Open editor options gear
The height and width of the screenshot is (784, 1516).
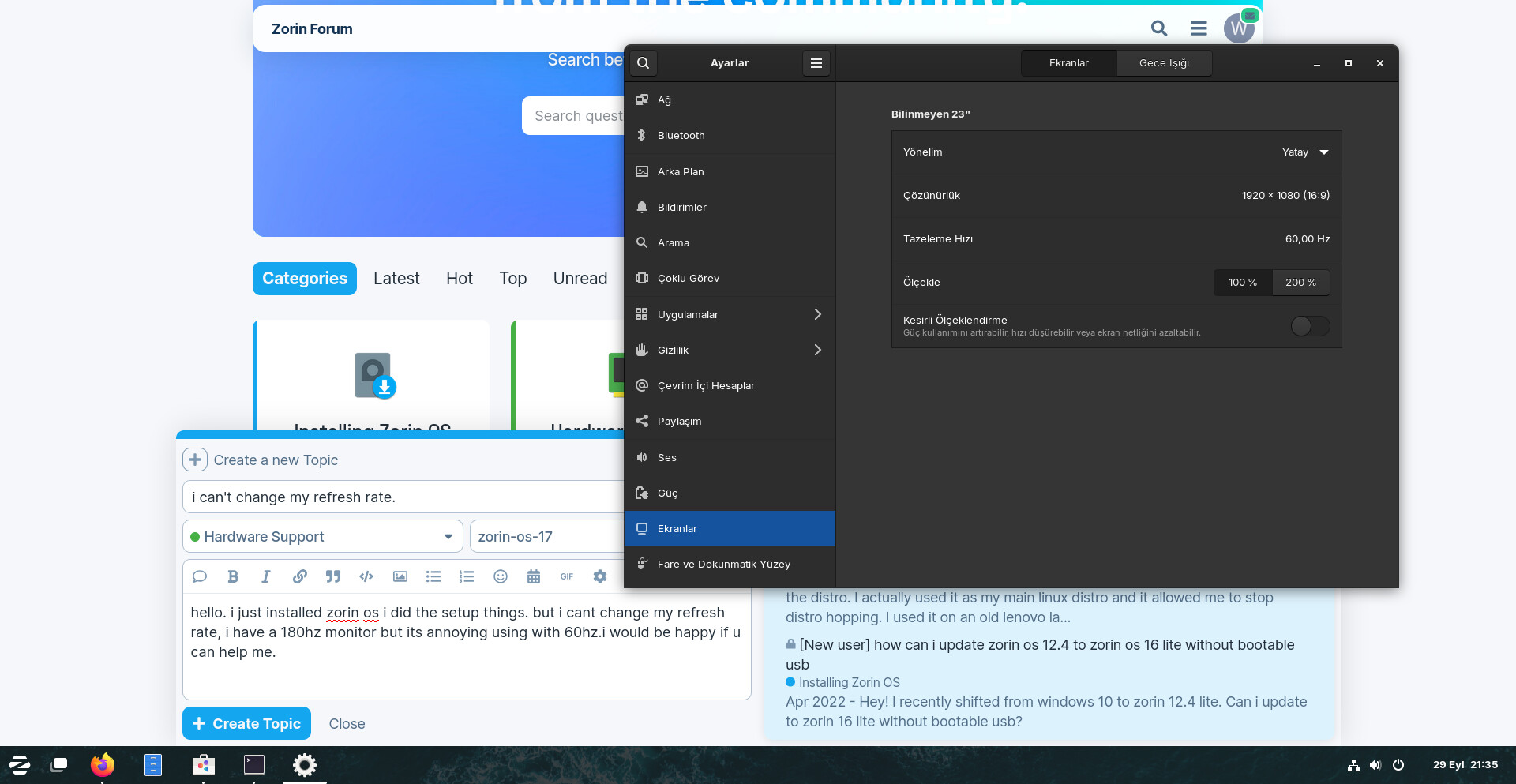pos(600,576)
